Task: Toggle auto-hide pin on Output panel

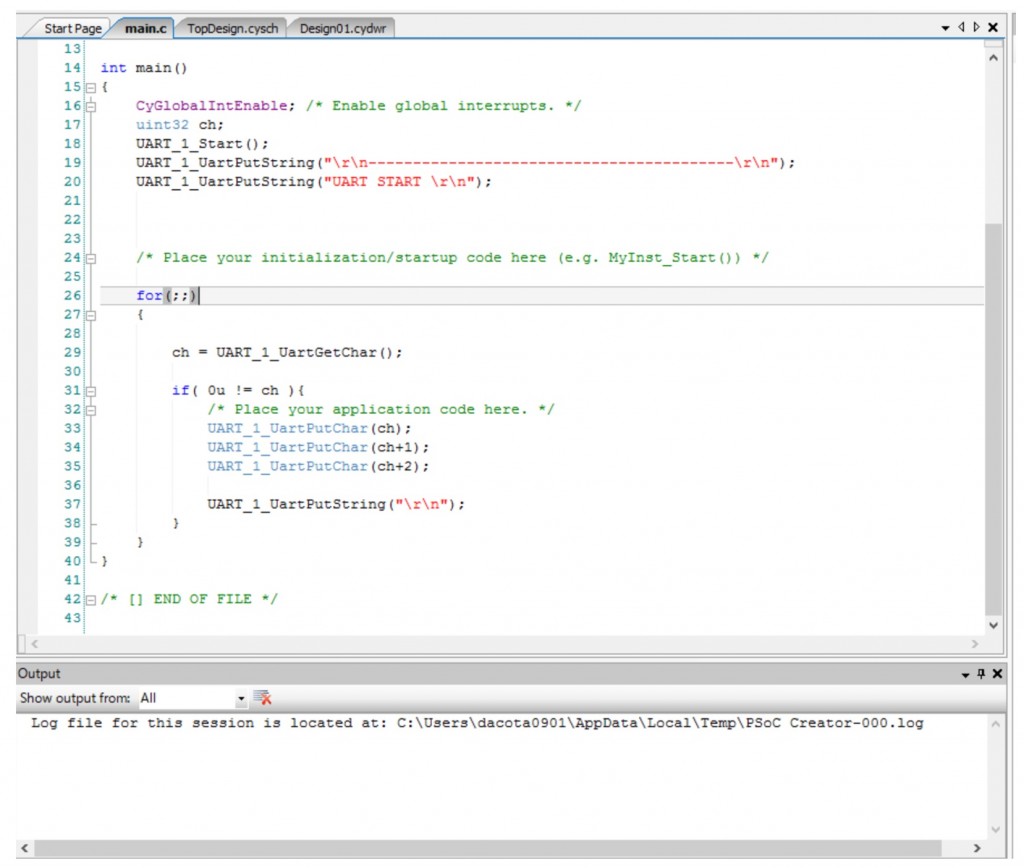Action: tap(981, 673)
